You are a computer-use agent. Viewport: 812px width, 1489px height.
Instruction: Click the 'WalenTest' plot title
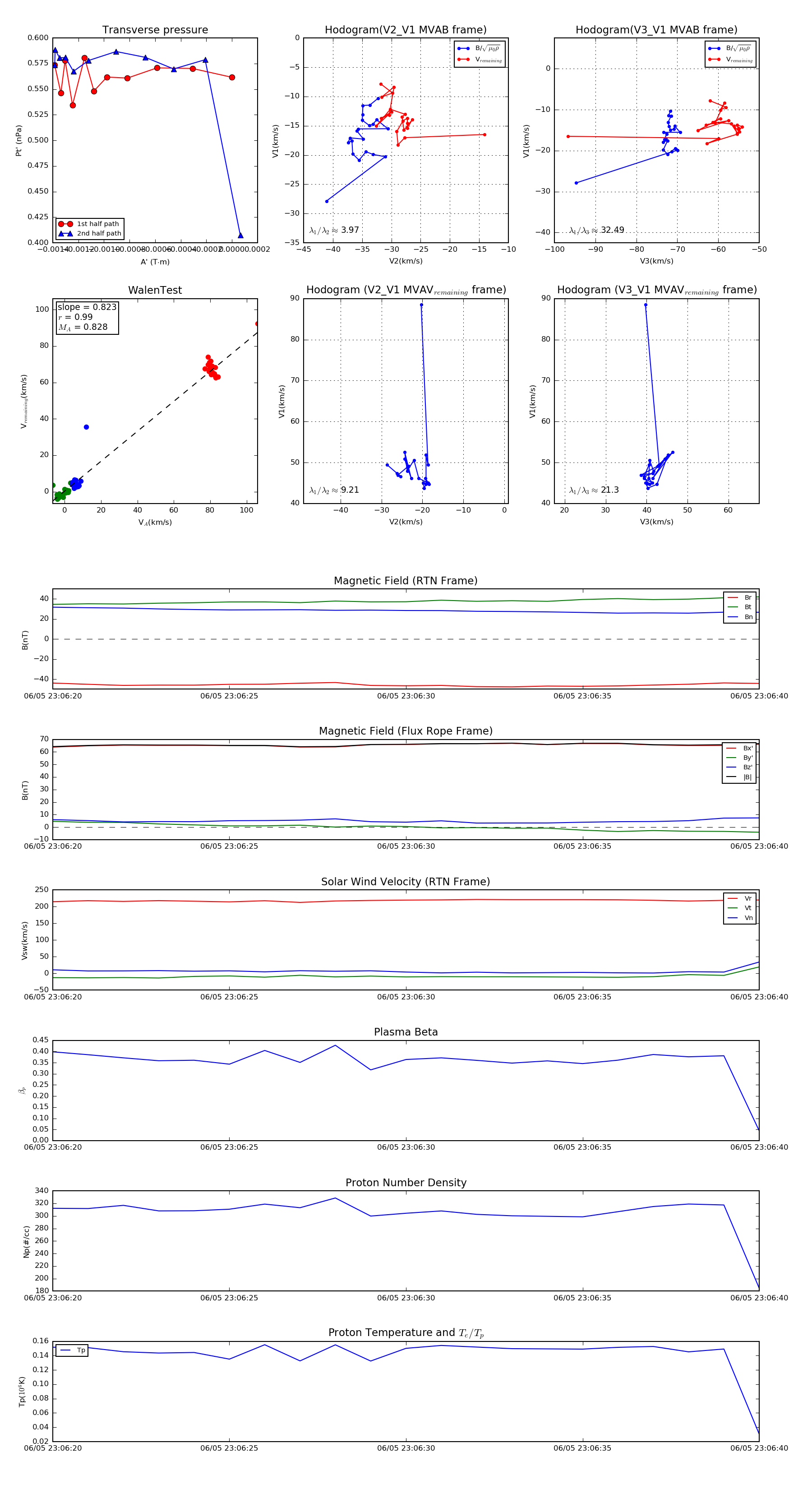tap(155, 290)
